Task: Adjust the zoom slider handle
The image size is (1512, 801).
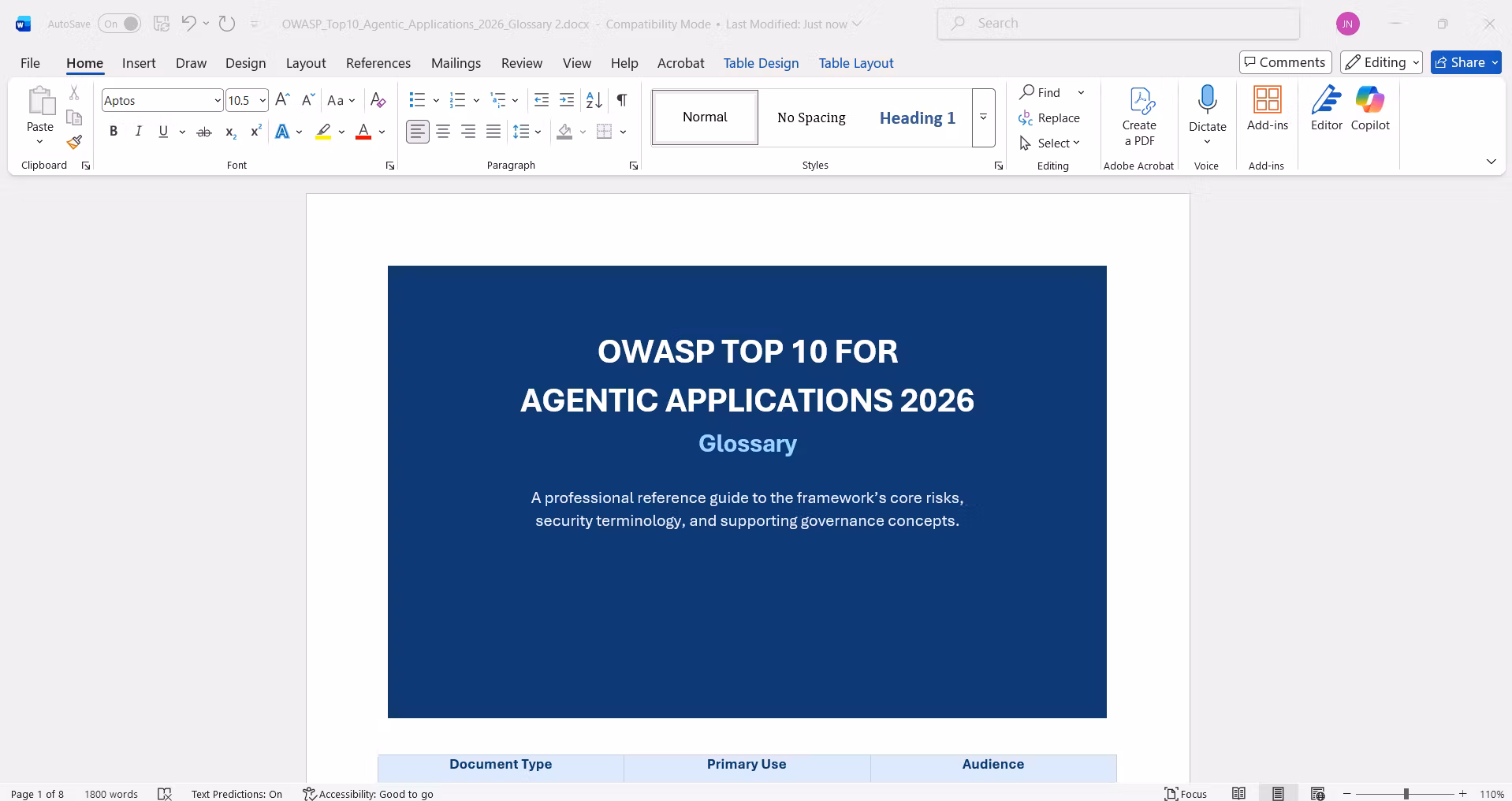Action: [1406, 794]
